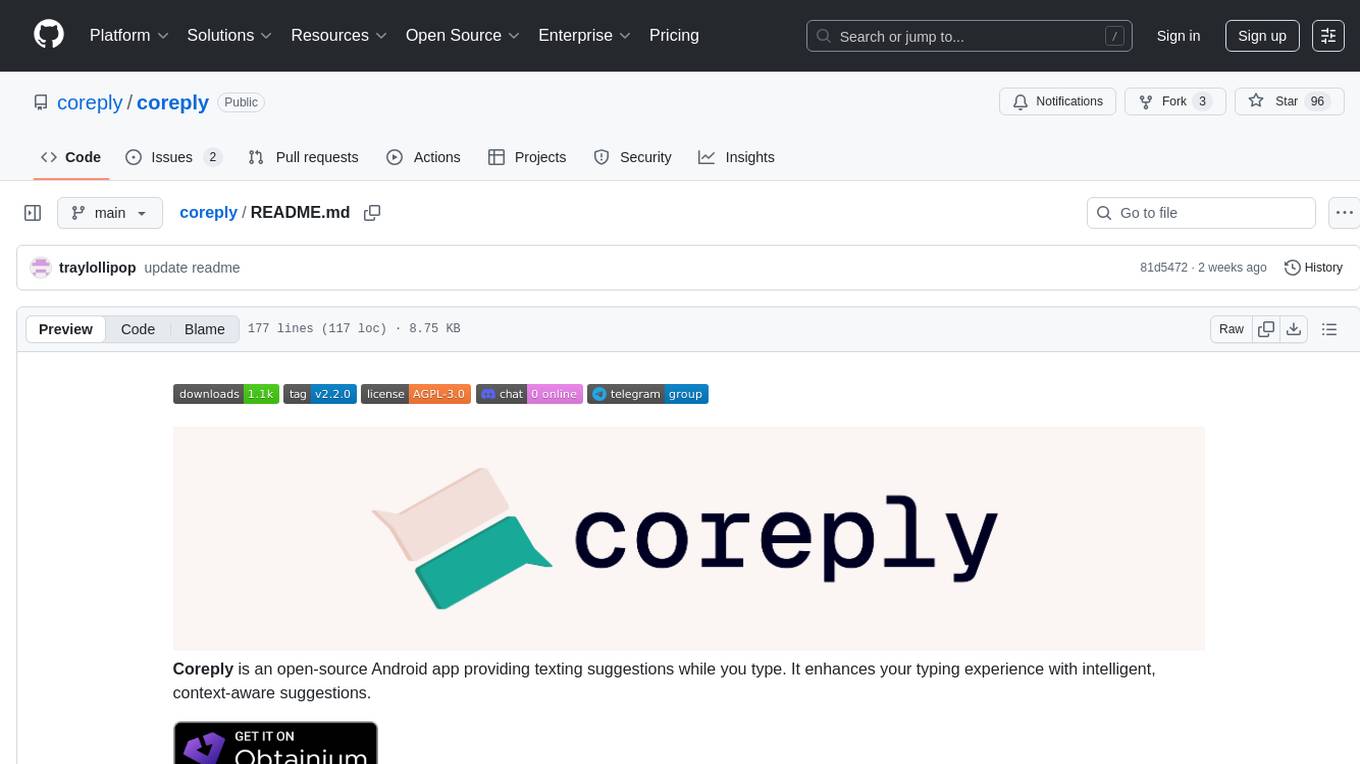Switch to the Actions tab
Screen dimensions: 1360x764
pos(423,157)
